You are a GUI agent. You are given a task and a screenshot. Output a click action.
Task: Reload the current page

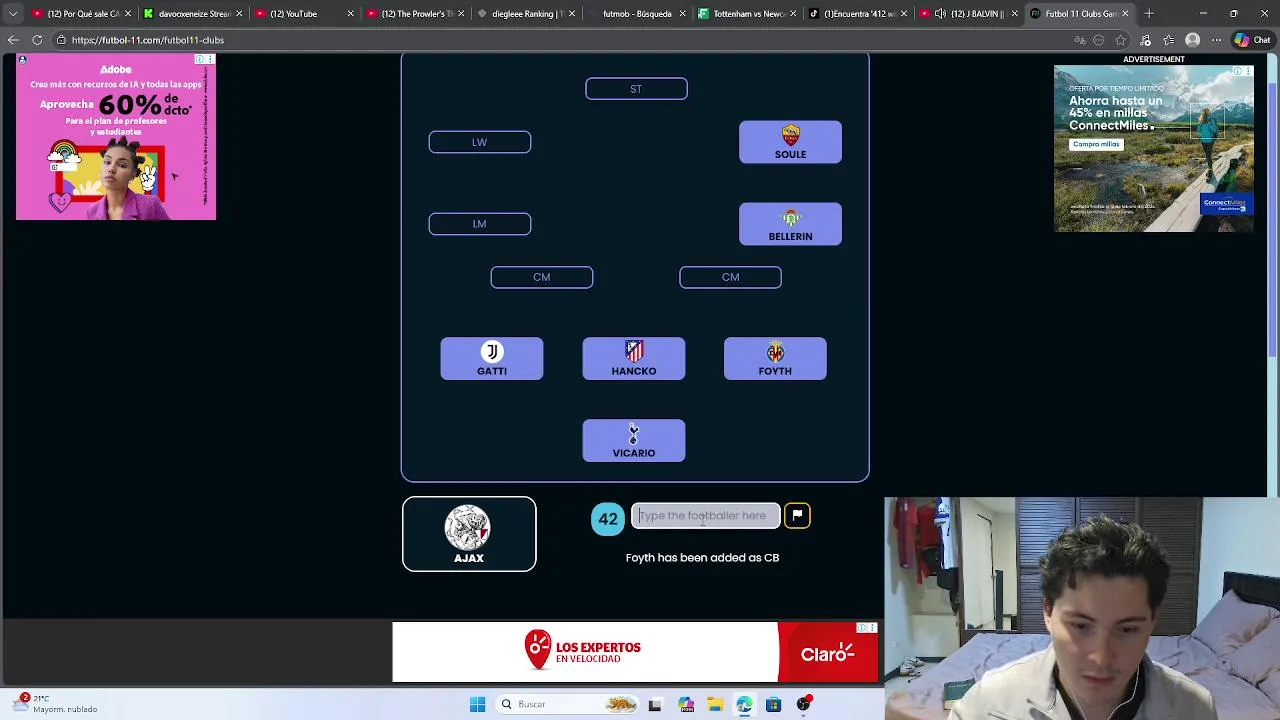37,40
